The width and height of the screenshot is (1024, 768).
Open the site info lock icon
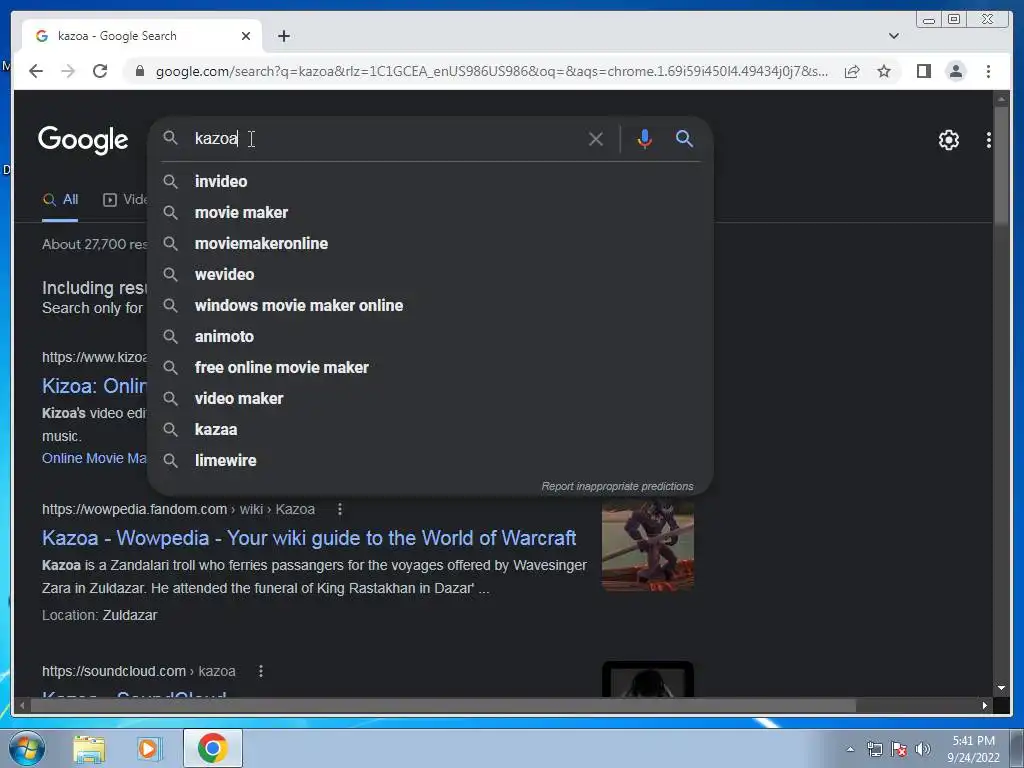coord(139,71)
